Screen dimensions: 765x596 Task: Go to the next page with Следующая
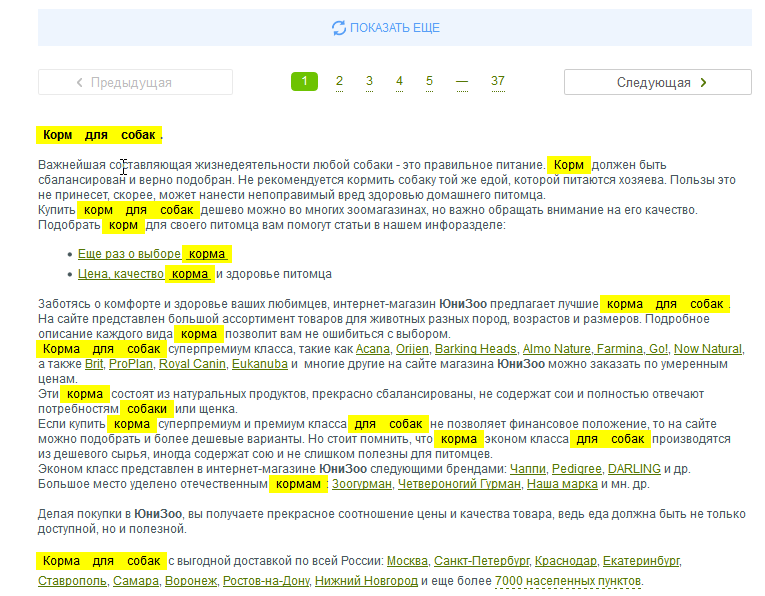[x=658, y=82]
